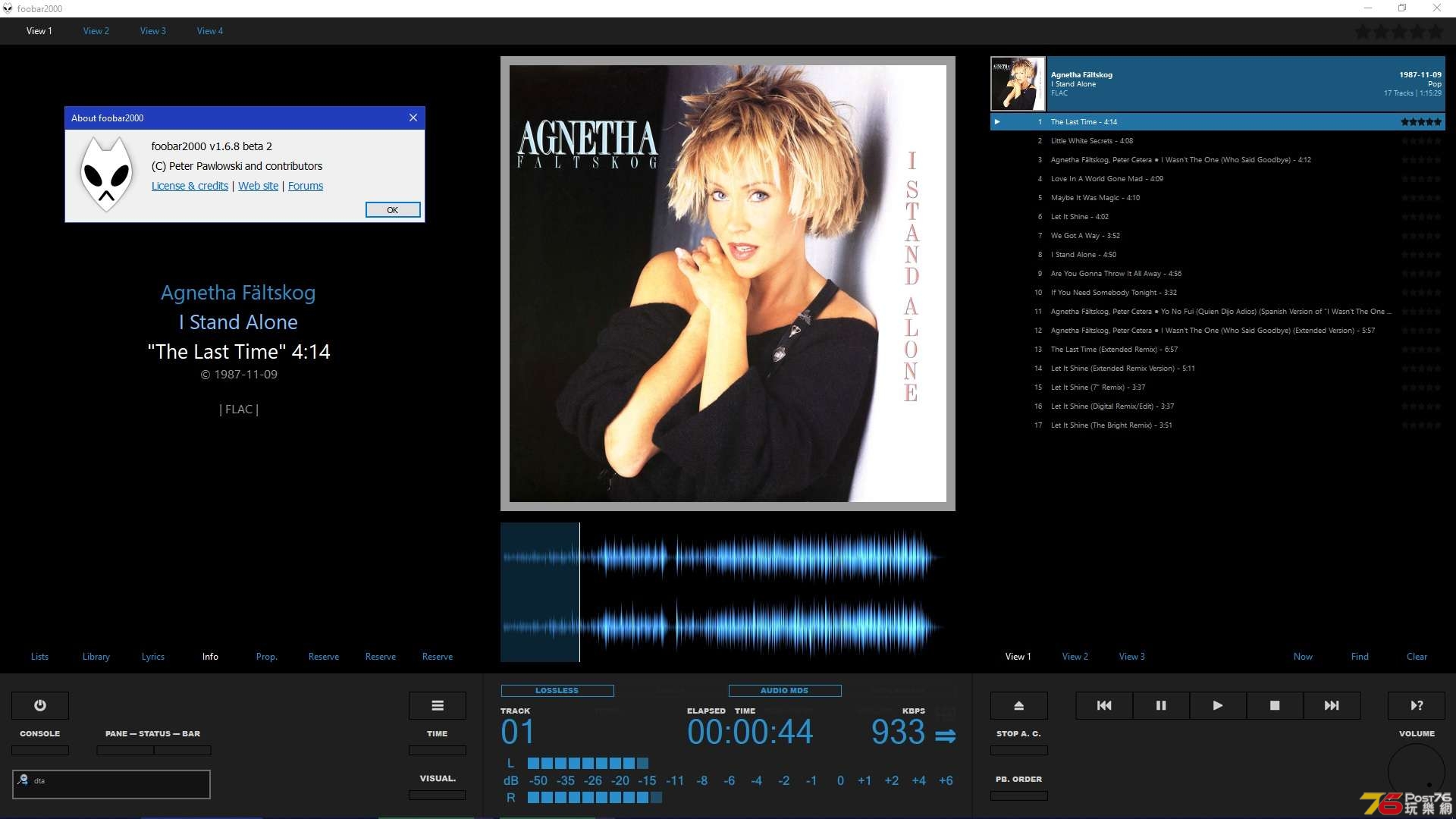Select track Maybe It Was Magic
Image resolution: width=1456 pixels, height=819 pixels.
pyautogui.click(x=1218, y=197)
